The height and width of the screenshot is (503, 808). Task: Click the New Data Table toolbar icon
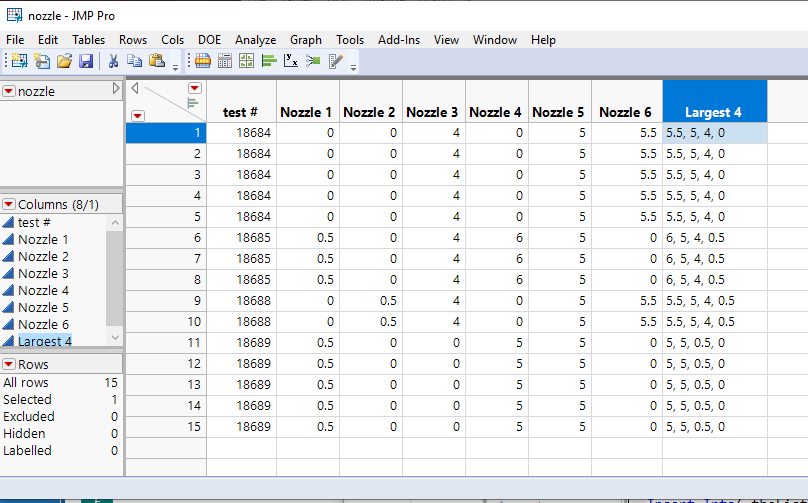18,61
